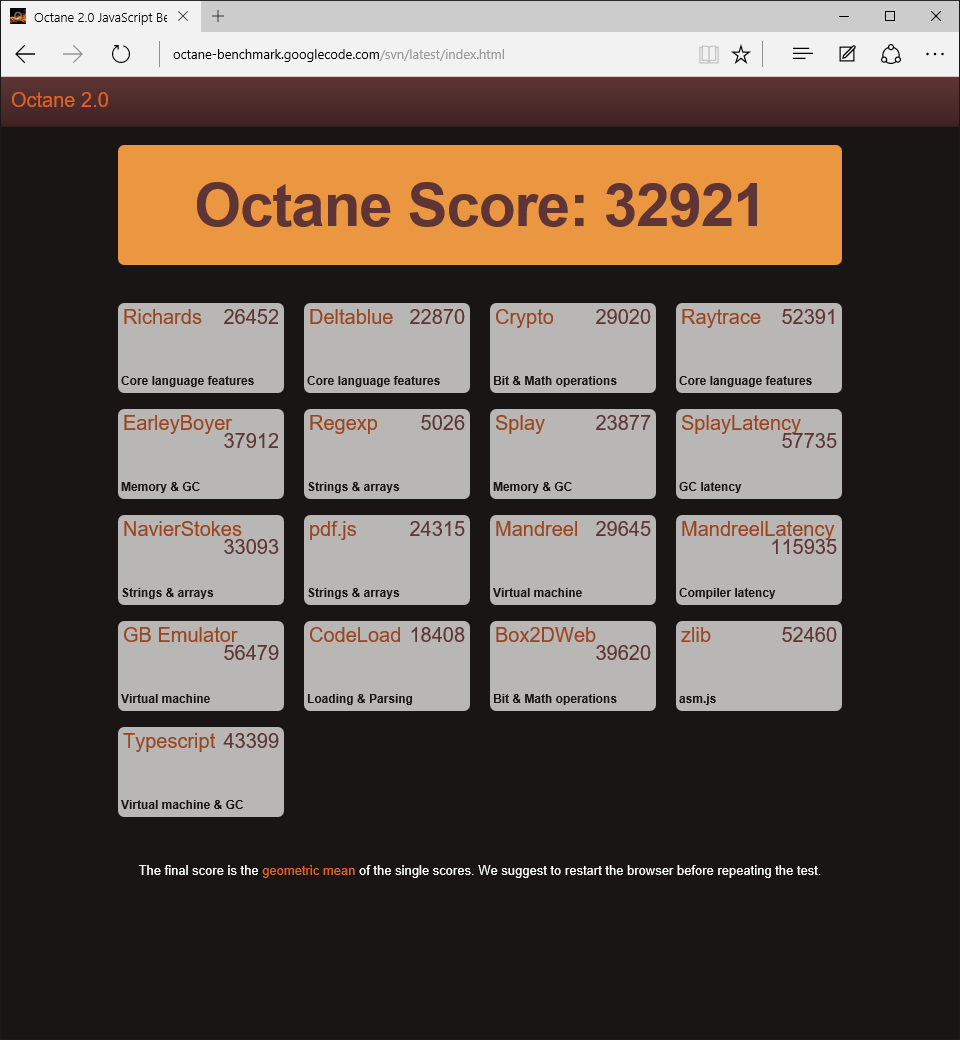The width and height of the screenshot is (960, 1040).
Task: Click the Typescript score 43399
Action: tap(251, 742)
